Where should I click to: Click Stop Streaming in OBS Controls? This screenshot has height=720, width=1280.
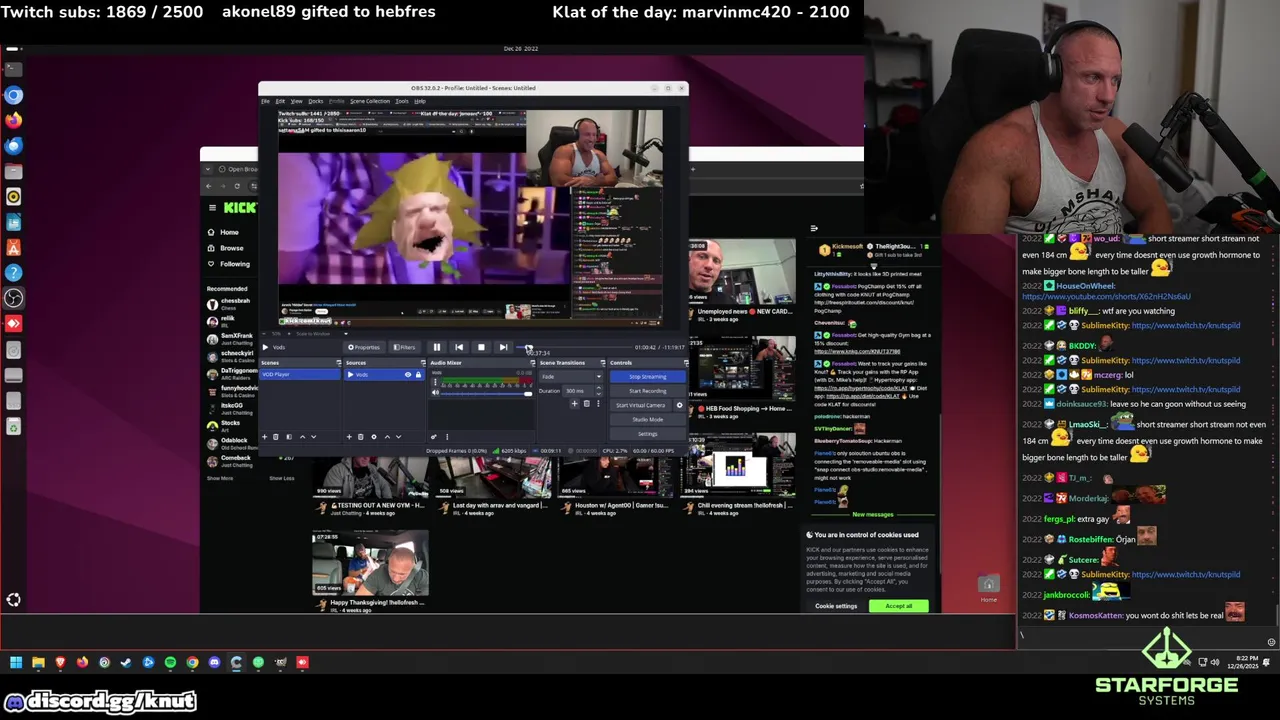coord(648,377)
